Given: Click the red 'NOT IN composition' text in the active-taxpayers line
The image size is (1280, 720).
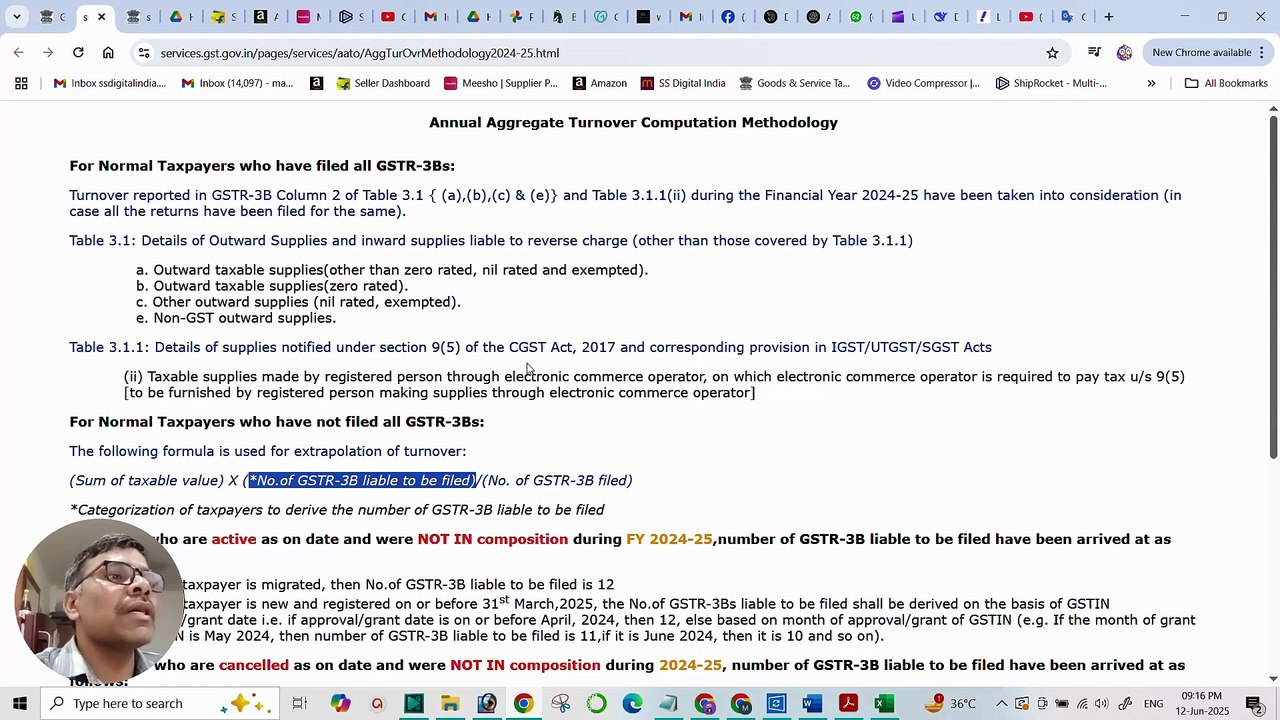Looking at the screenshot, I should 492,539.
